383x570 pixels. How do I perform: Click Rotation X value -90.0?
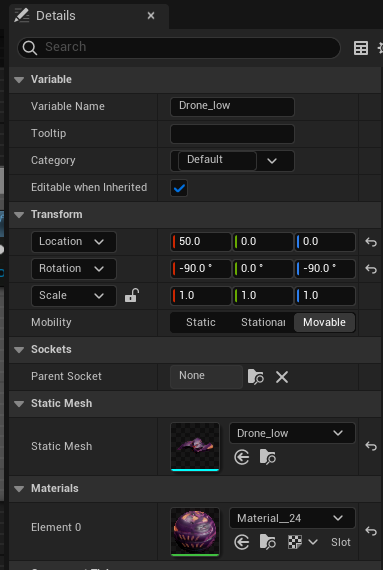(x=201, y=269)
